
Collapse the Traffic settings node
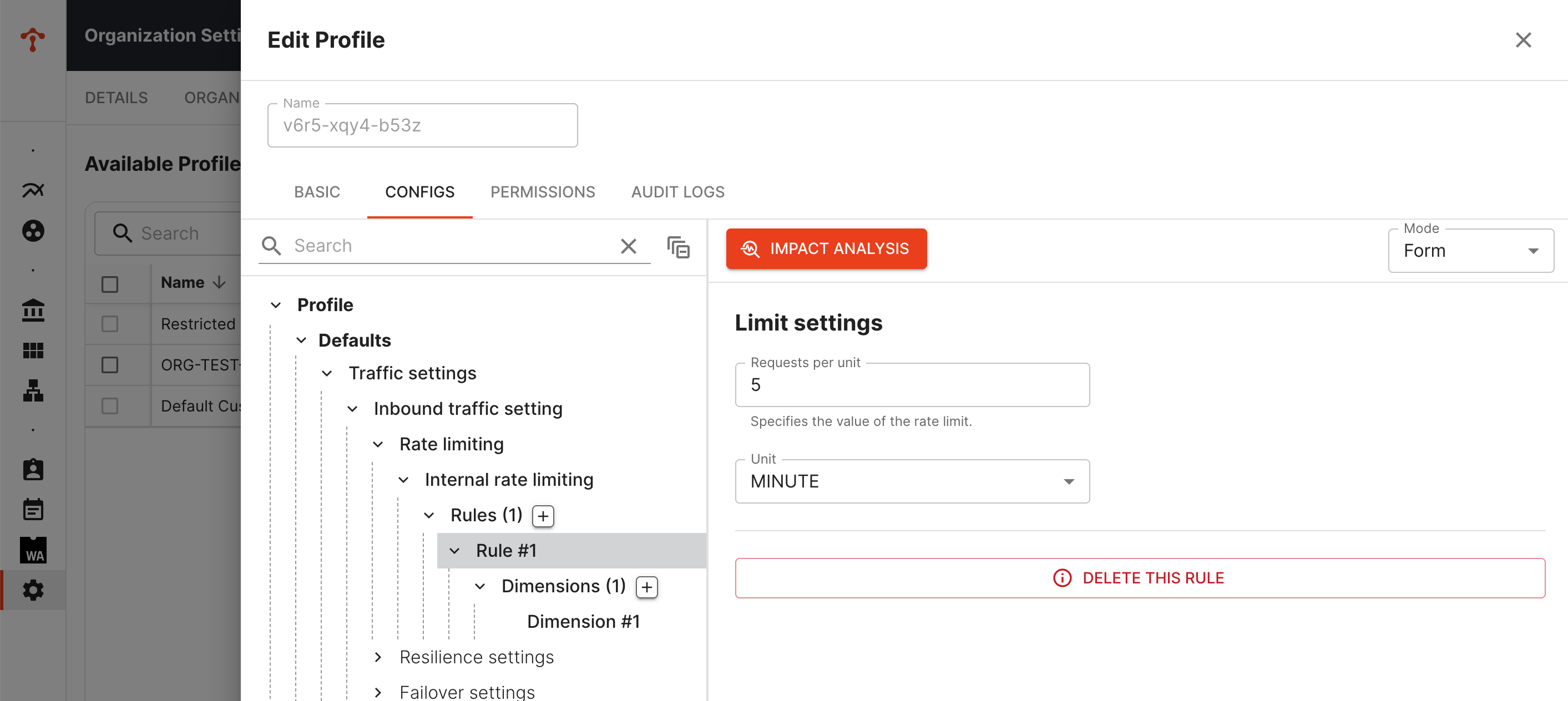(327, 373)
